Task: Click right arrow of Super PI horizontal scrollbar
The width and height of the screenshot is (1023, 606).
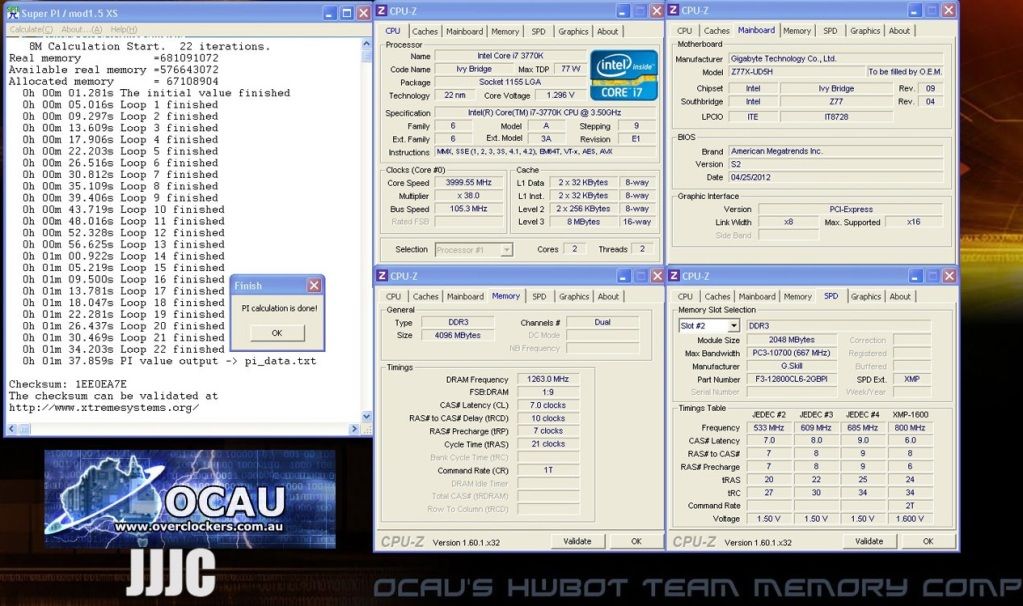Action: click(354, 429)
